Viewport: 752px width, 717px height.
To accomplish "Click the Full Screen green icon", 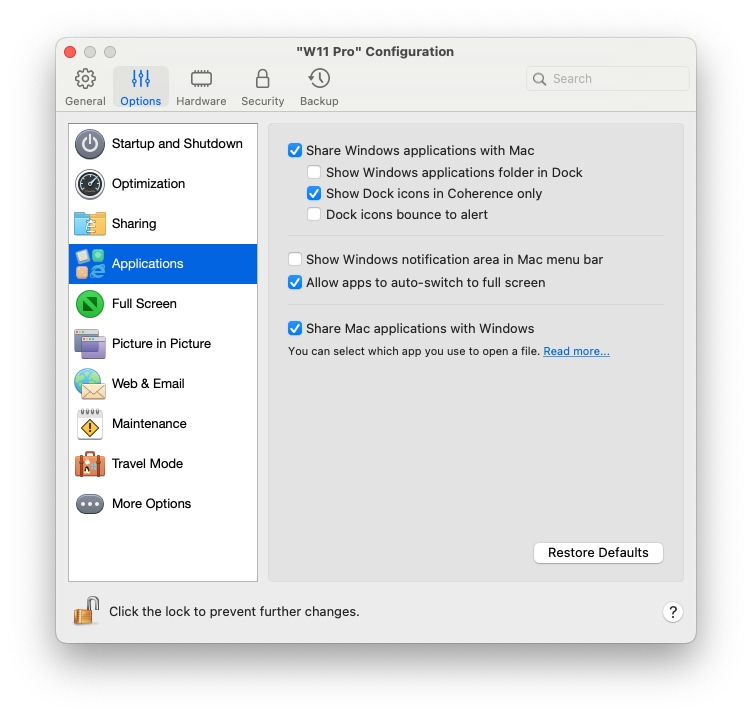I will [90, 304].
